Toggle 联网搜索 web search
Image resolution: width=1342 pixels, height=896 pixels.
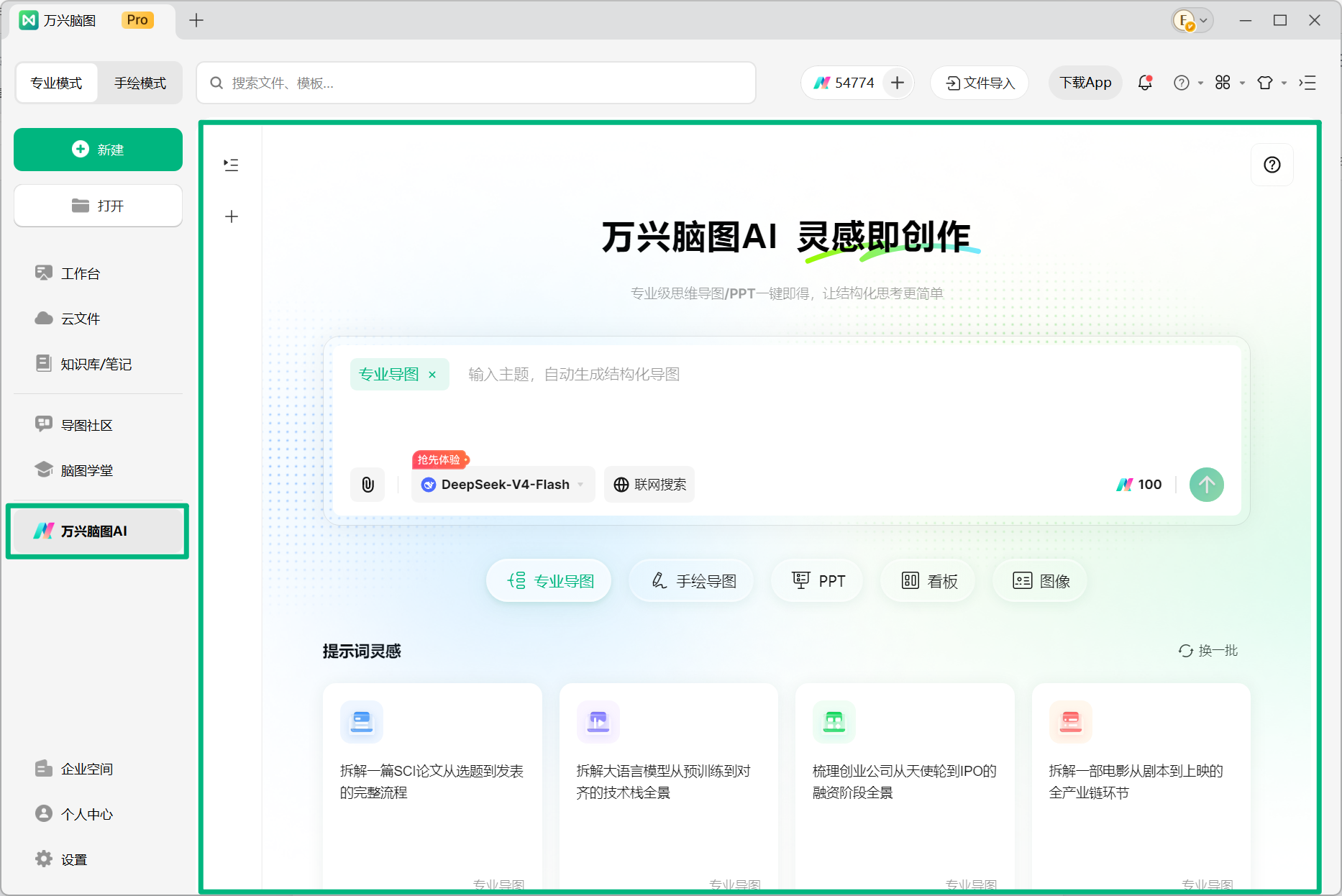pyautogui.click(x=649, y=485)
